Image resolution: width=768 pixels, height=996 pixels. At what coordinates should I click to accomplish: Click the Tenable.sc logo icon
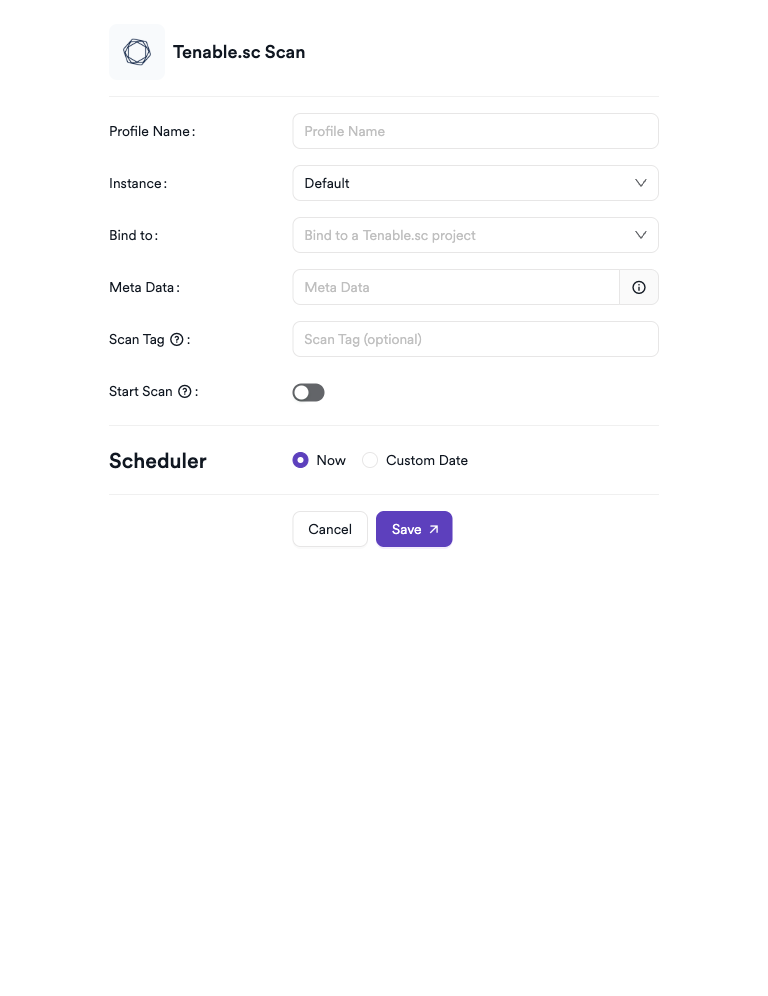(x=136, y=51)
